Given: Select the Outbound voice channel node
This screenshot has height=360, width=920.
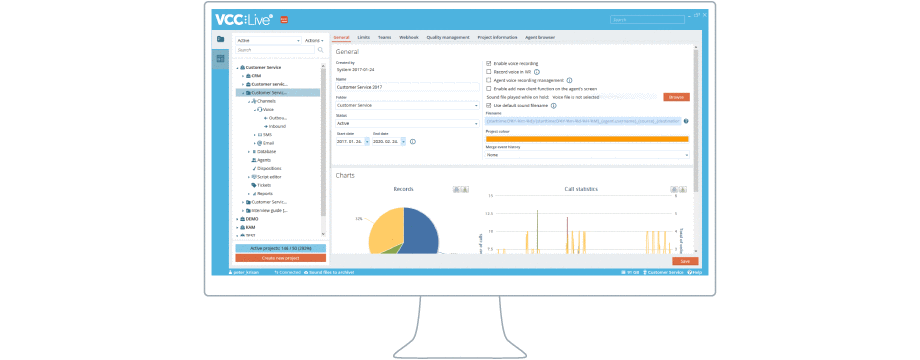Looking at the screenshot, I should [x=275, y=118].
